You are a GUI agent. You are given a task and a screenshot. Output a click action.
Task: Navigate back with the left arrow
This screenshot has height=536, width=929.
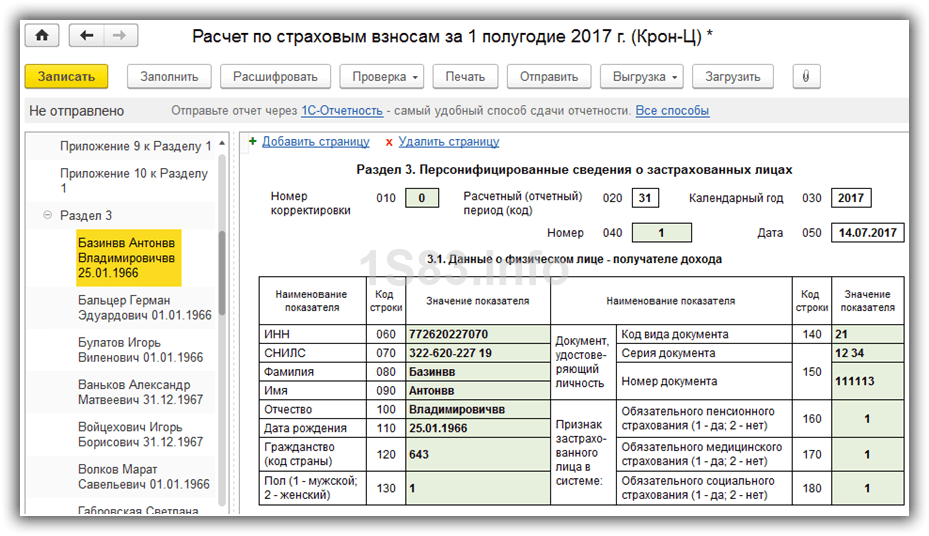point(87,36)
